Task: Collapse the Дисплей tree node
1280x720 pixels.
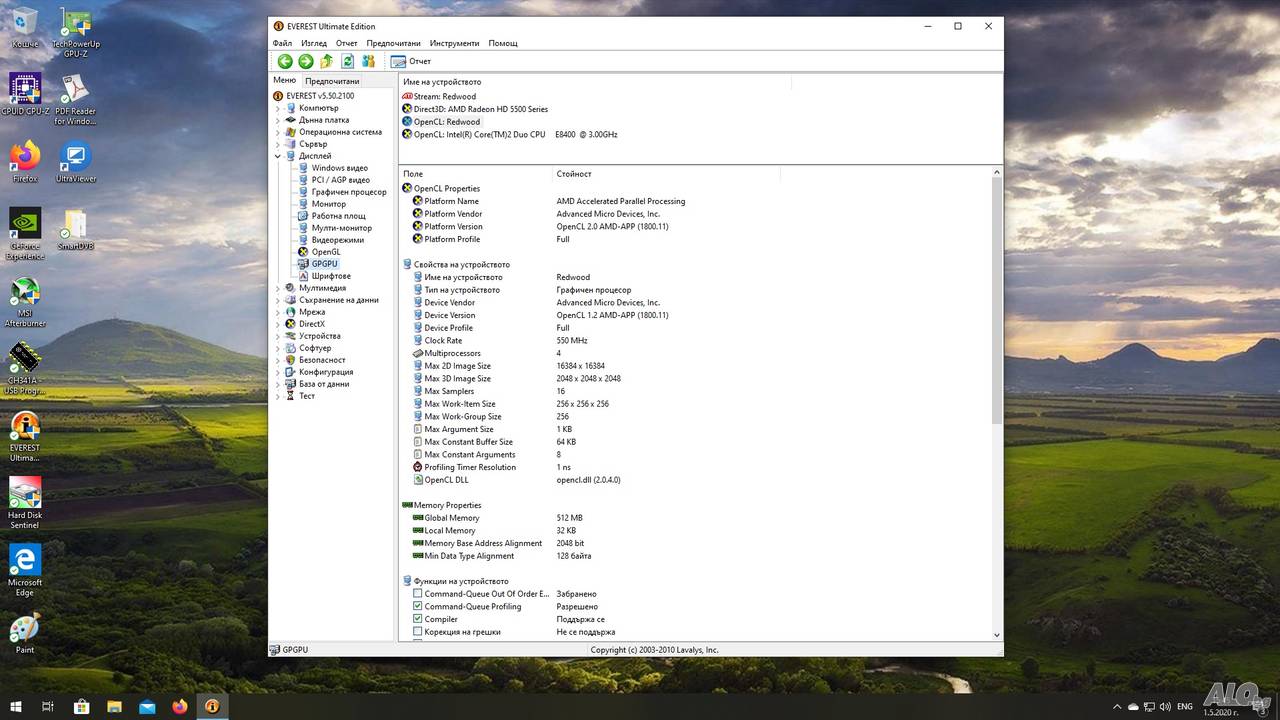Action: point(278,156)
